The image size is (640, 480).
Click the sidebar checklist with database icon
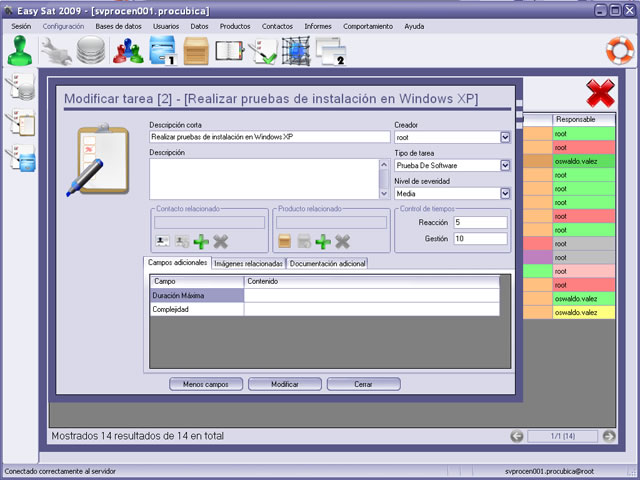click(x=20, y=87)
